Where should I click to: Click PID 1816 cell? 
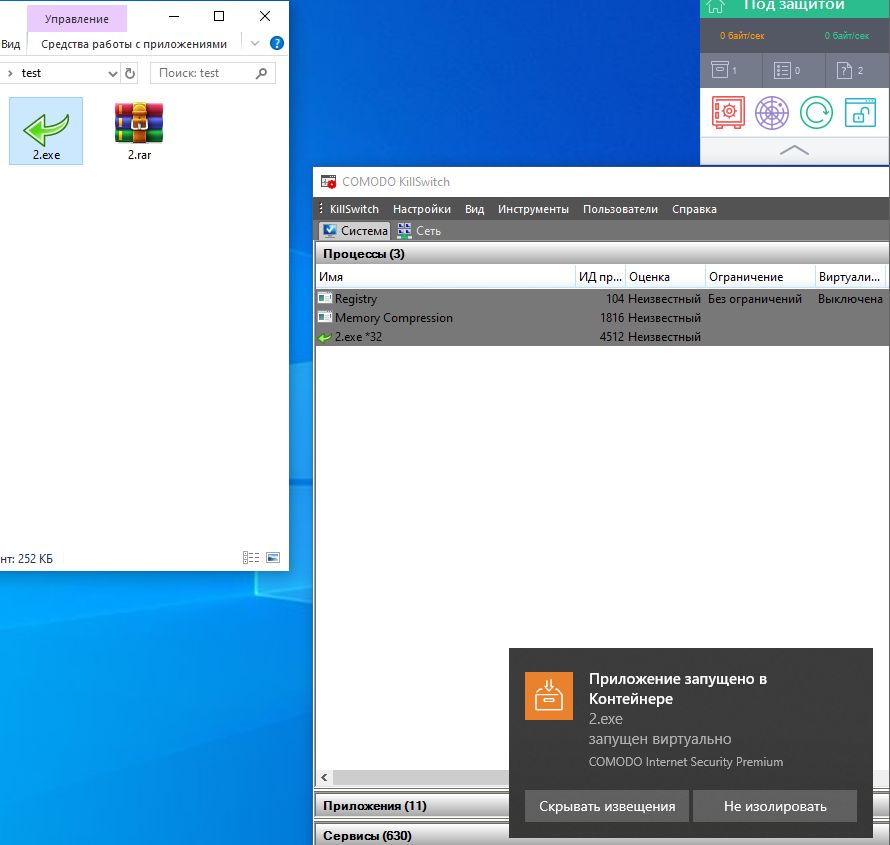pyautogui.click(x=612, y=318)
